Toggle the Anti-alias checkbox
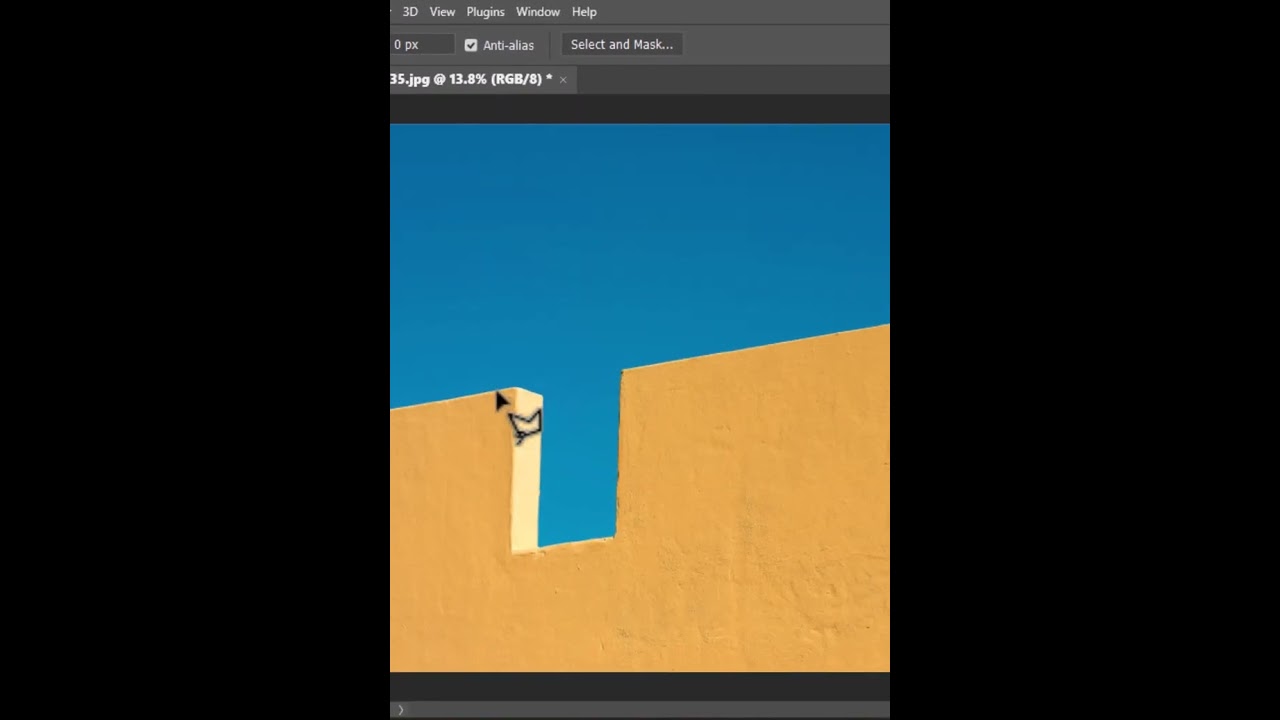Viewport: 1280px width, 720px height. click(471, 45)
